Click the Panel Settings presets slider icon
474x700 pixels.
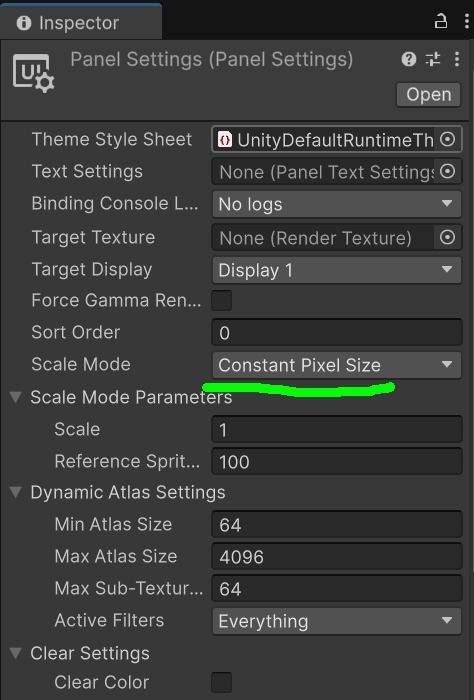[x=433, y=59]
